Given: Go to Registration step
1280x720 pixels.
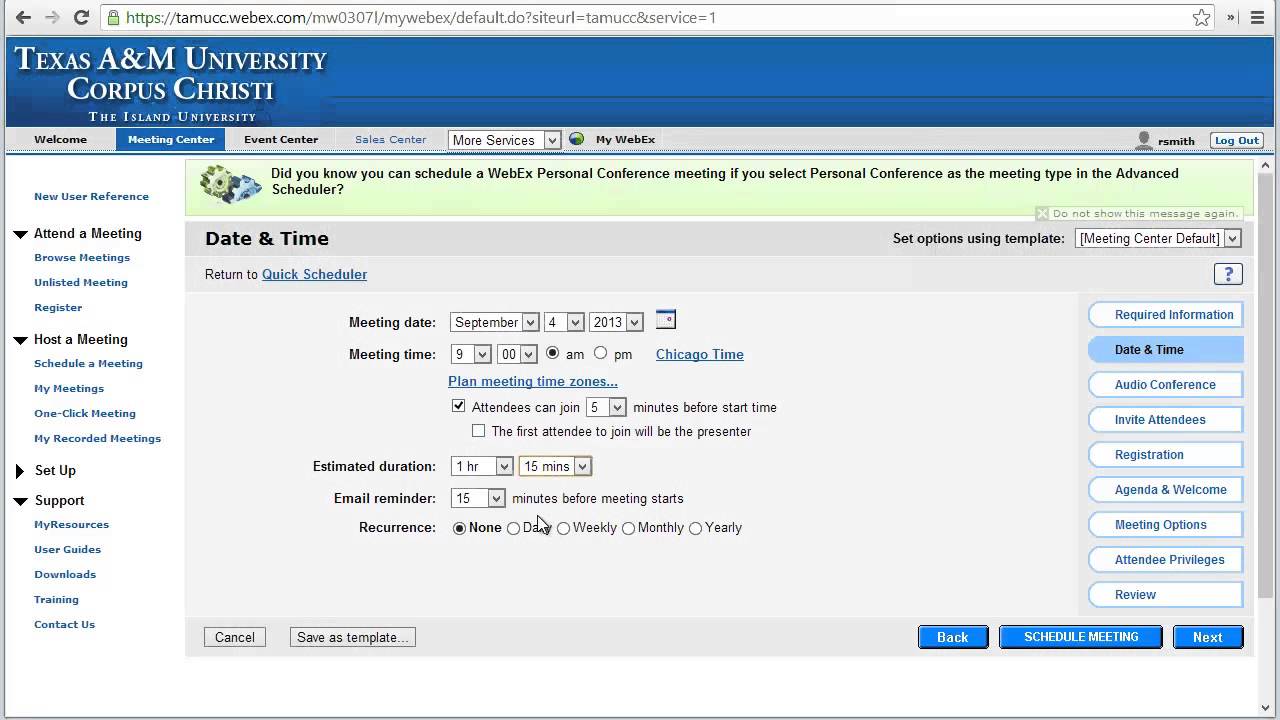Looking at the screenshot, I should tap(1166, 454).
